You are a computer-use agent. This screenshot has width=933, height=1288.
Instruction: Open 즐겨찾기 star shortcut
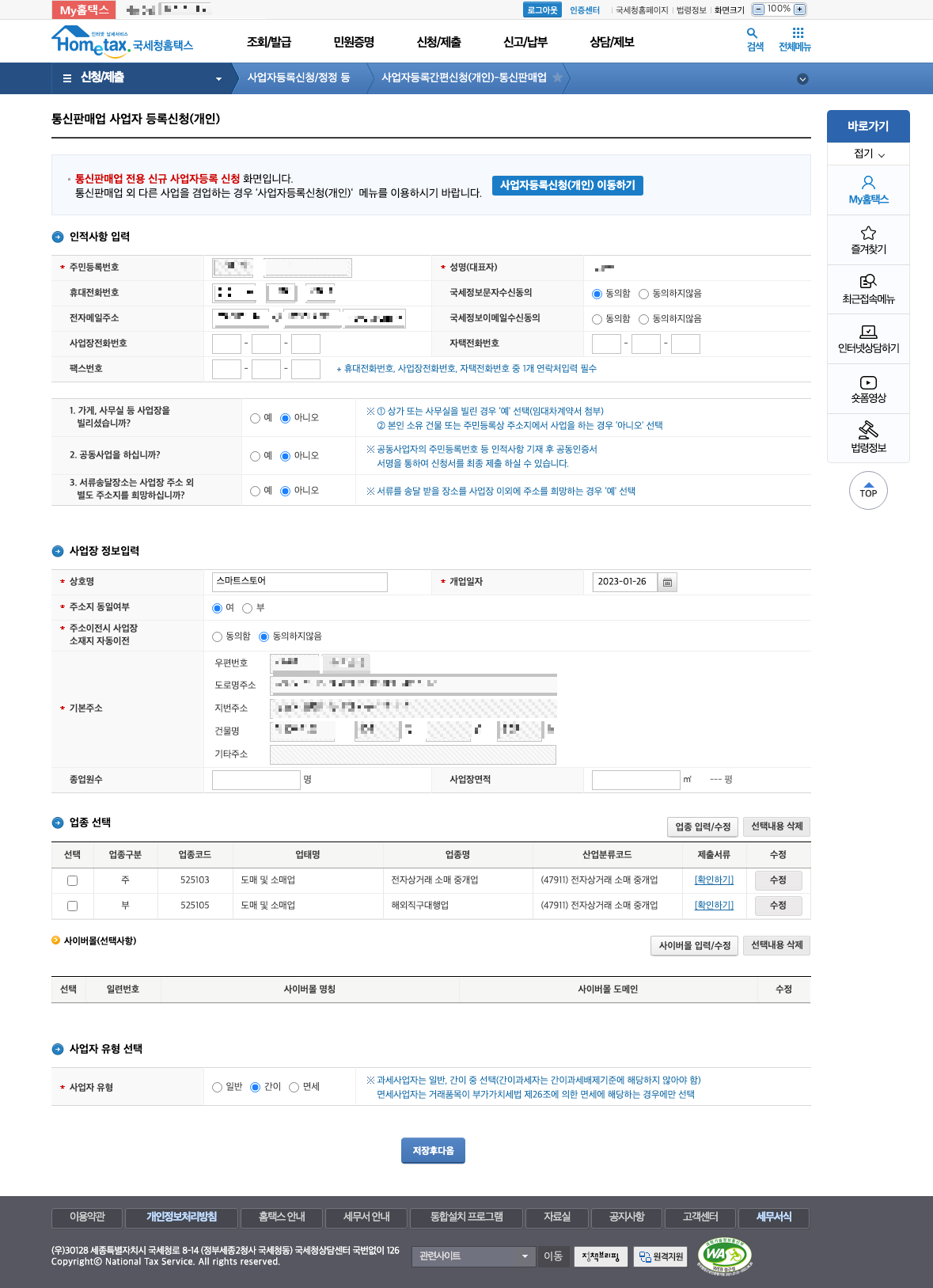868,240
